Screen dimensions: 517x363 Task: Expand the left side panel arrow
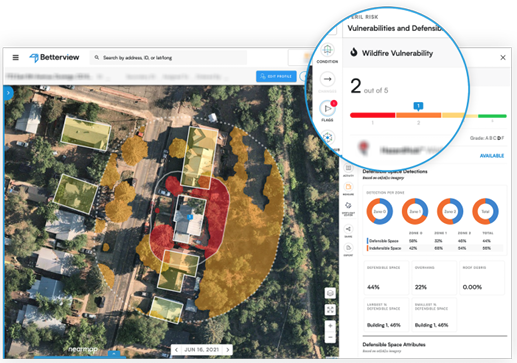[8, 93]
